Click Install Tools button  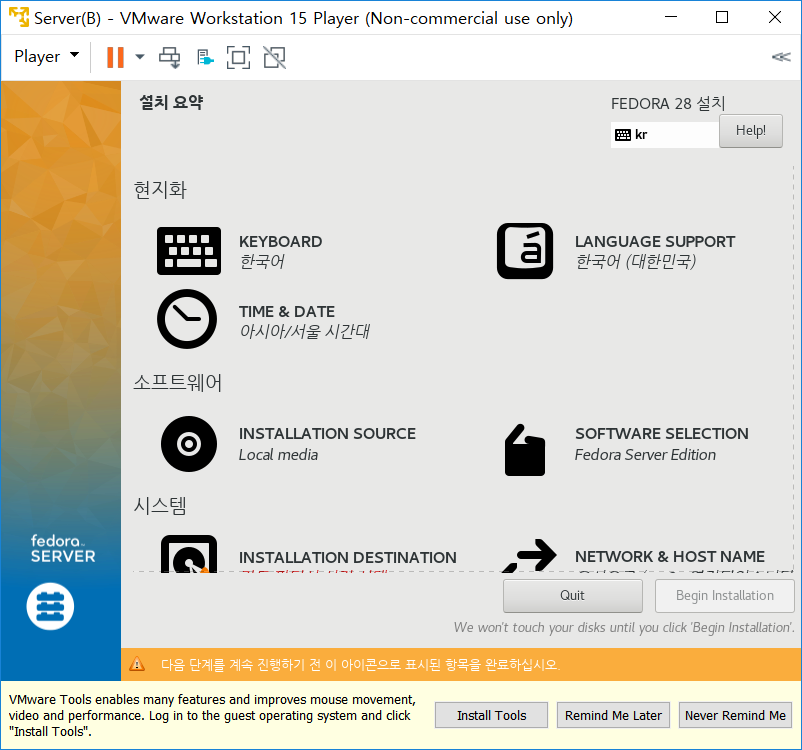[491, 715]
